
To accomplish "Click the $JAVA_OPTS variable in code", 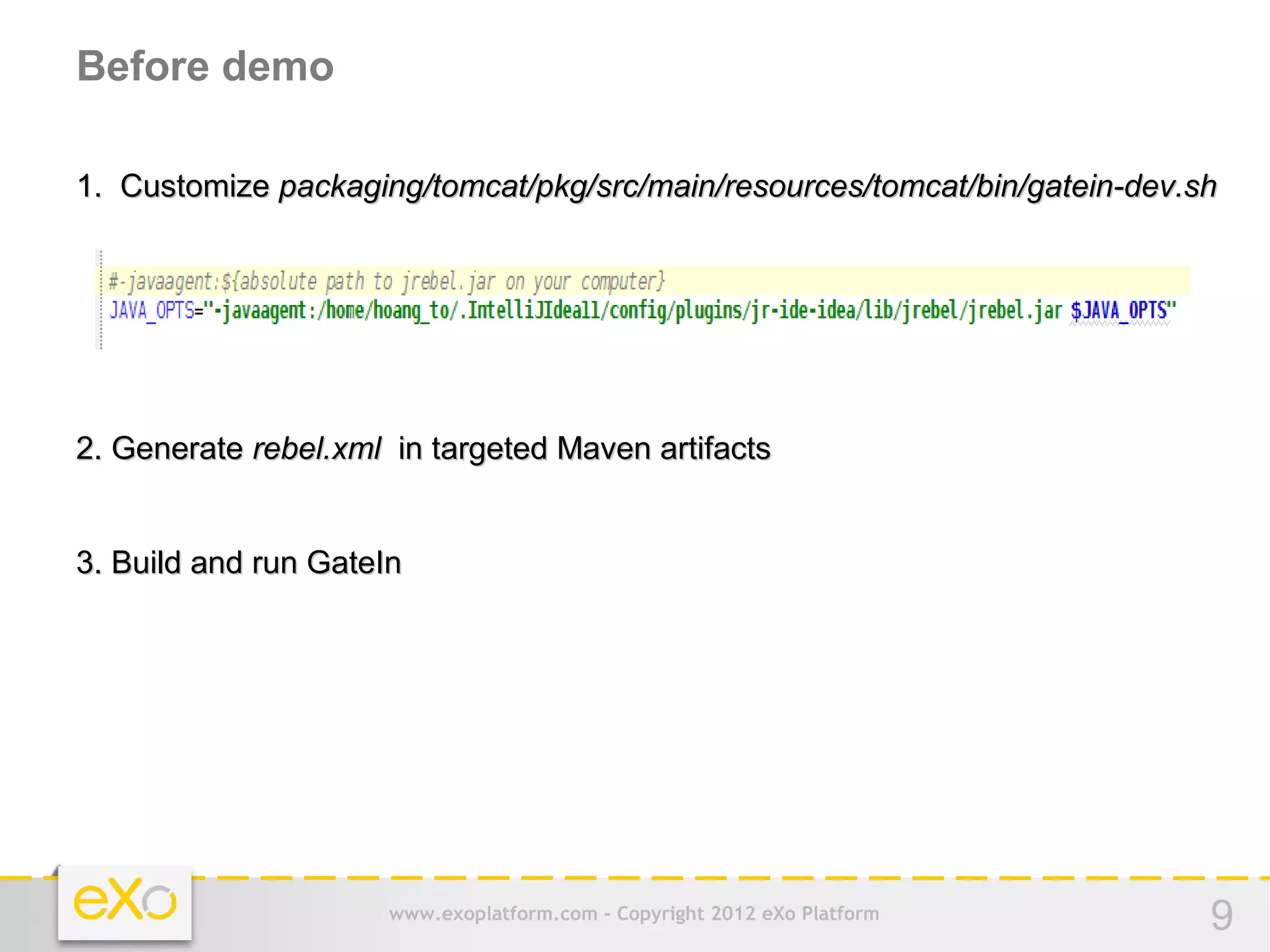I will click(1119, 311).
